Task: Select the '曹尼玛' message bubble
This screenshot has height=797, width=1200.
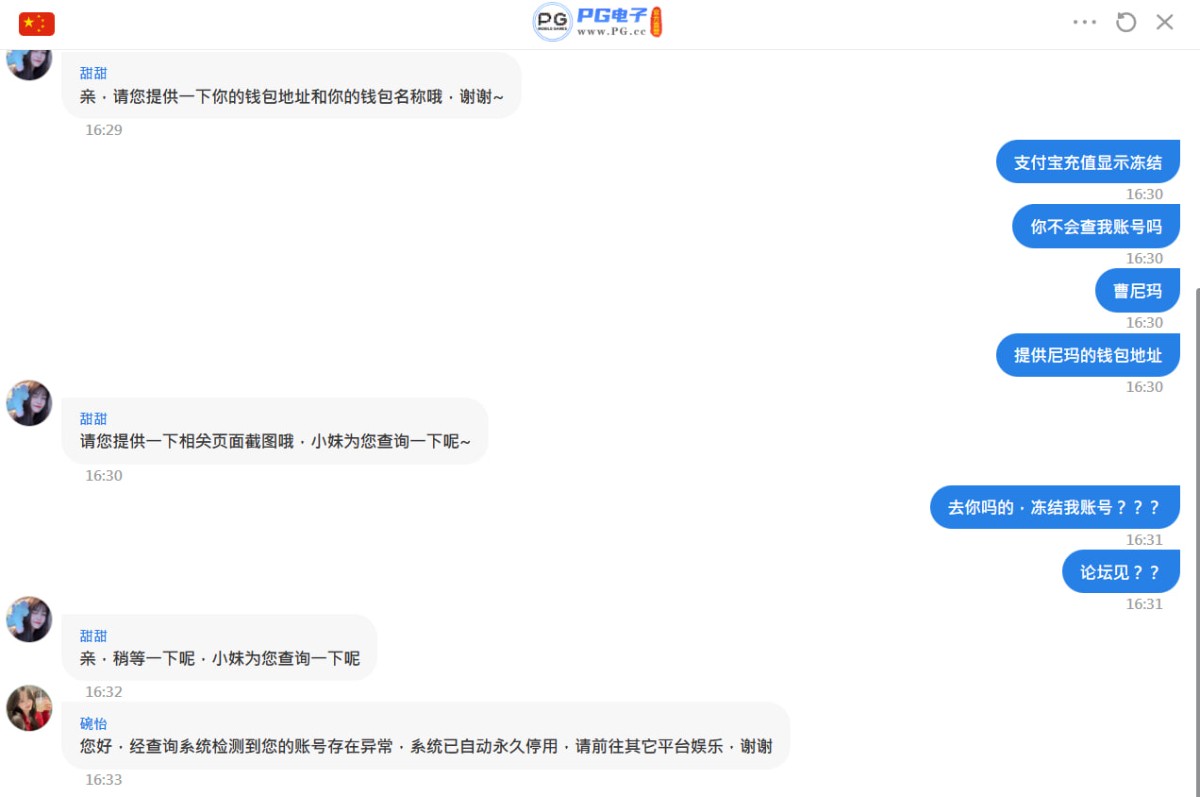Action: (1137, 290)
